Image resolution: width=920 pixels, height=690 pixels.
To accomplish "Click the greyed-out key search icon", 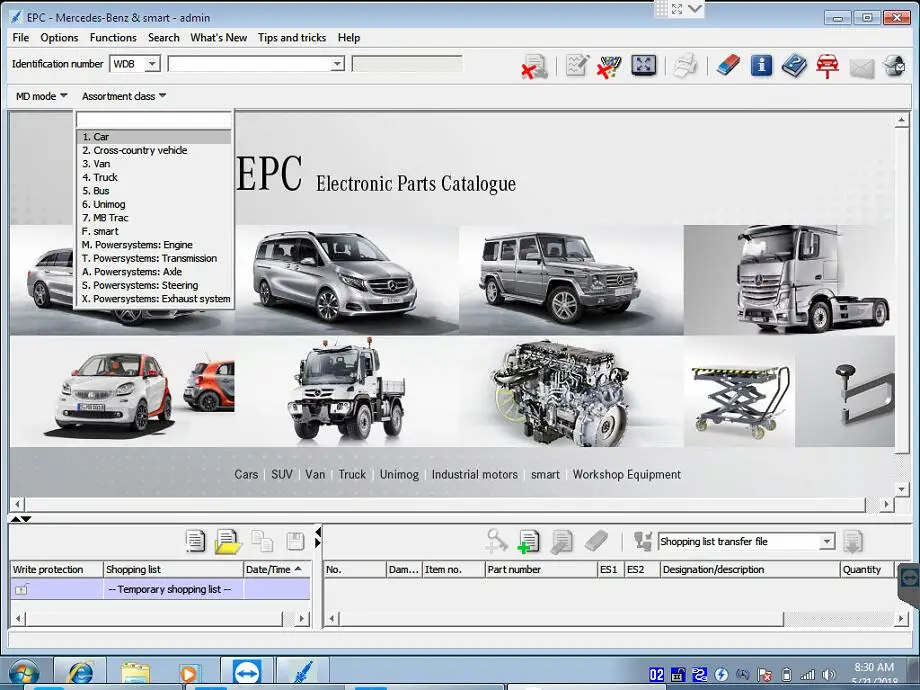I will coord(496,541).
